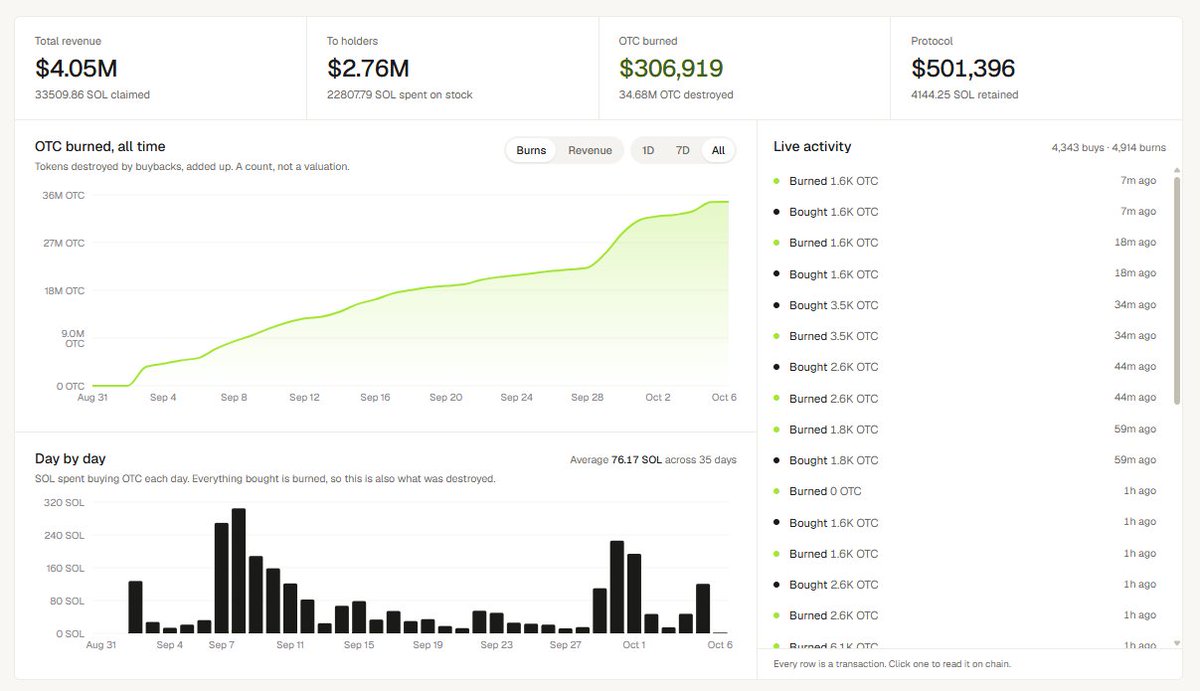Image resolution: width=1200 pixels, height=691 pixels.
Task: Select the 7D time range
Action: click(683, 150)
